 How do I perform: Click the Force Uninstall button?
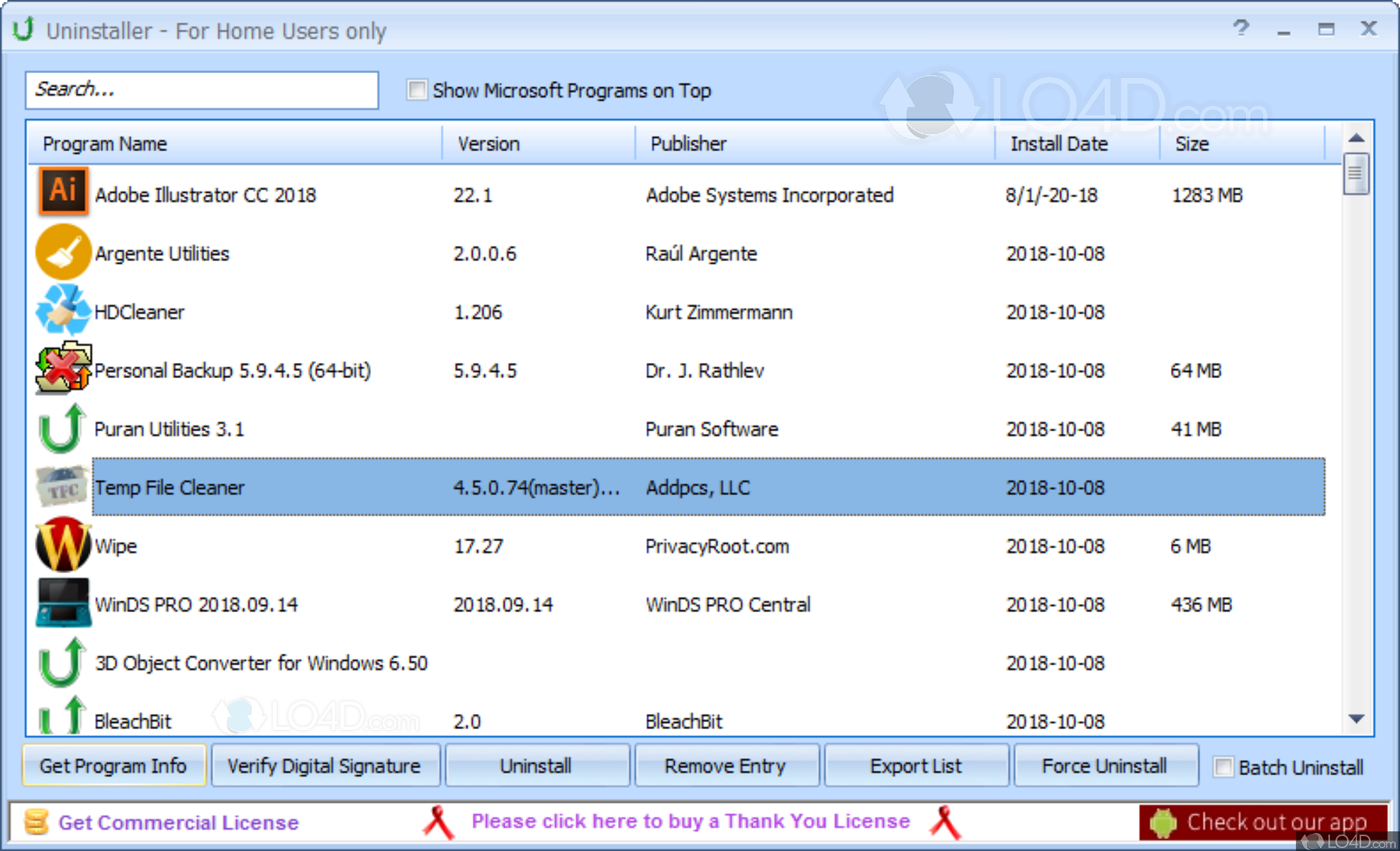[1105, 766]
